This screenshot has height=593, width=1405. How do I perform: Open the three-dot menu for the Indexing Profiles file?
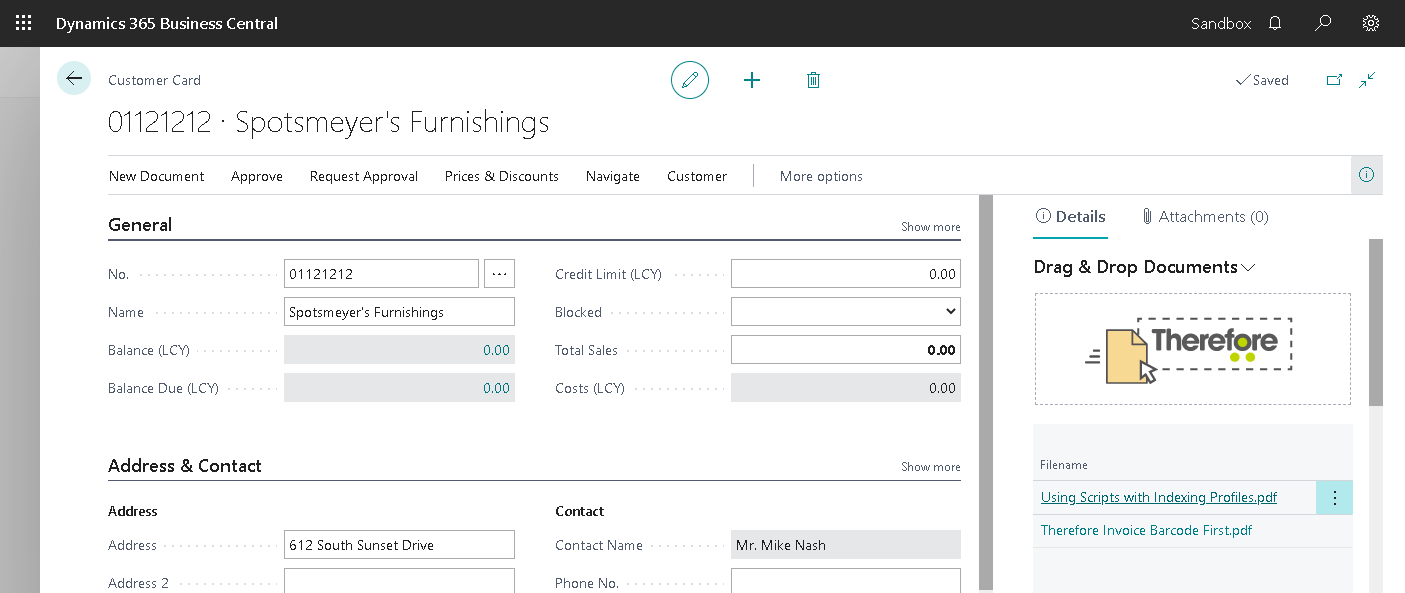click(x=1334, y=498)
